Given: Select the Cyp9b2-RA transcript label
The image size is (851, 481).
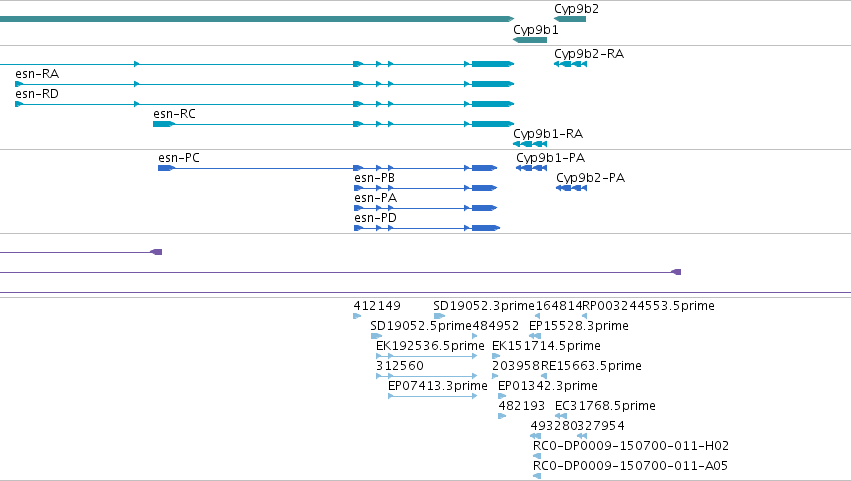Looking at the screenshot, I should [x=589, y=54].
